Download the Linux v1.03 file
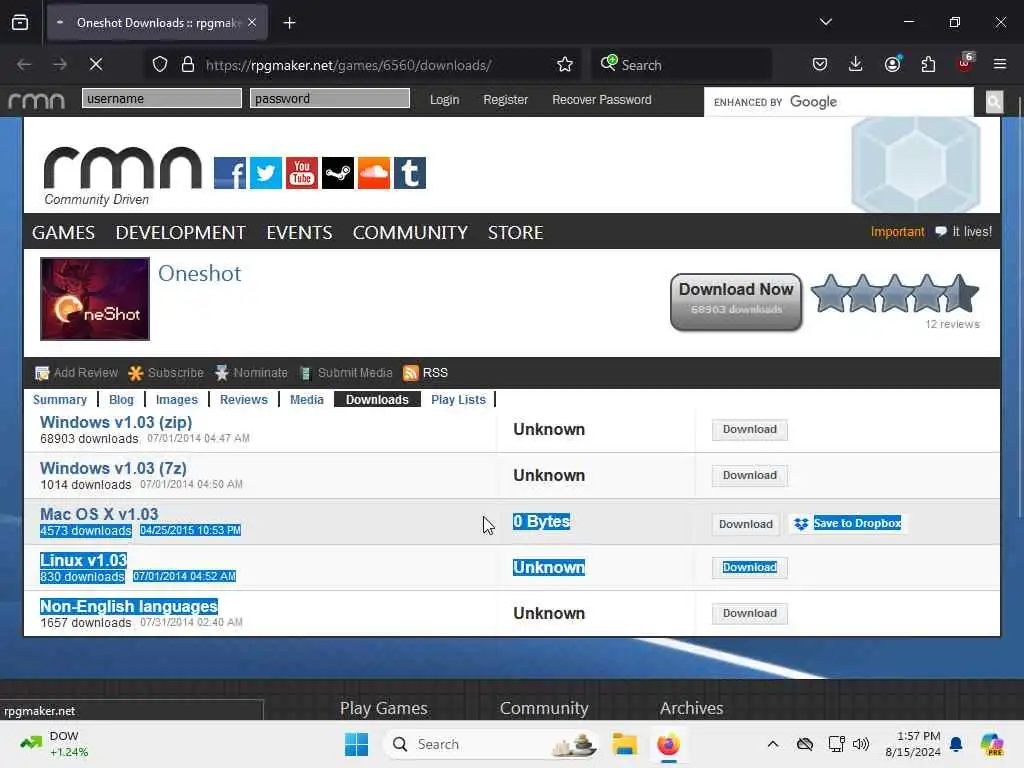1024x768 pixels. click(x=750, y=568)
